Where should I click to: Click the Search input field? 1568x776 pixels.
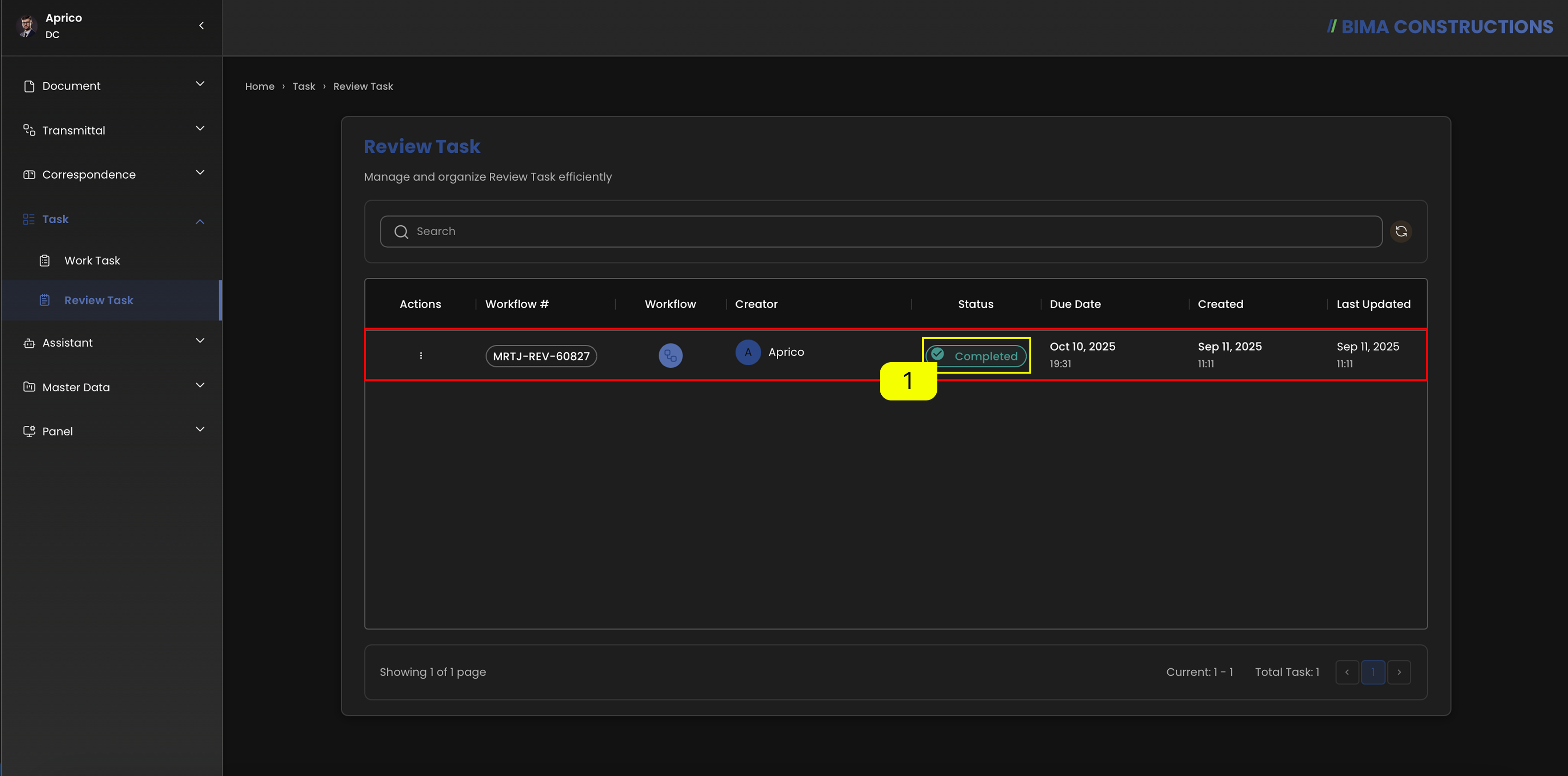tap(881, 231)
